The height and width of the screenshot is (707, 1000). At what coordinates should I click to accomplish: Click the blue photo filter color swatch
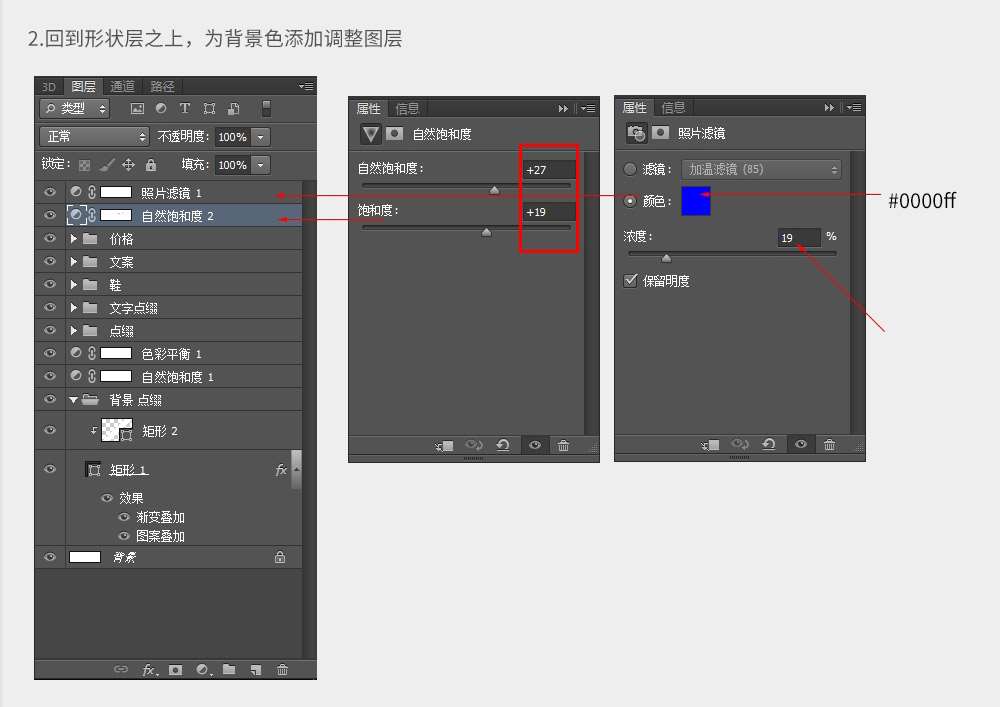696,201
